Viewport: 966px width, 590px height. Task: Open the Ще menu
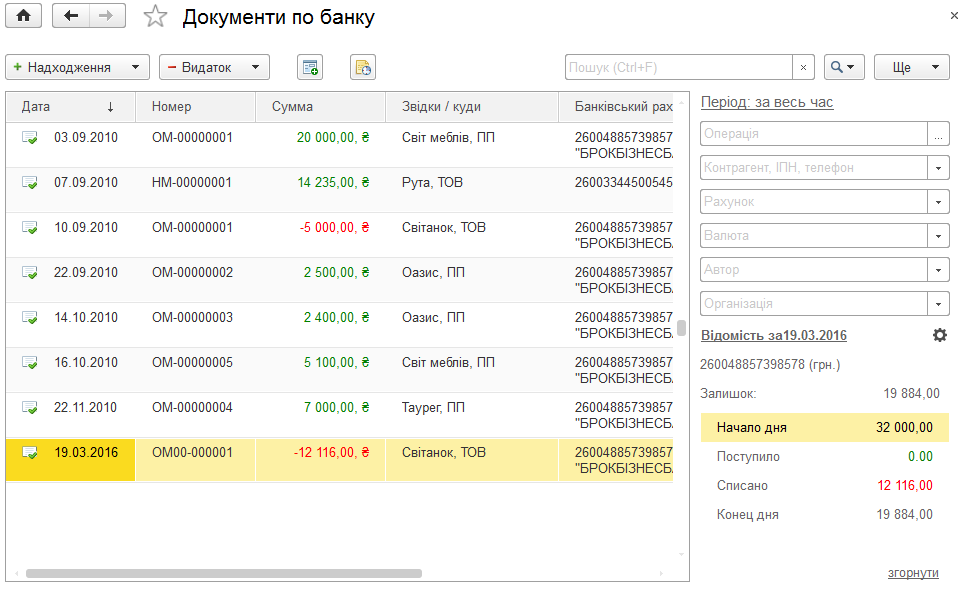(912, 67)
